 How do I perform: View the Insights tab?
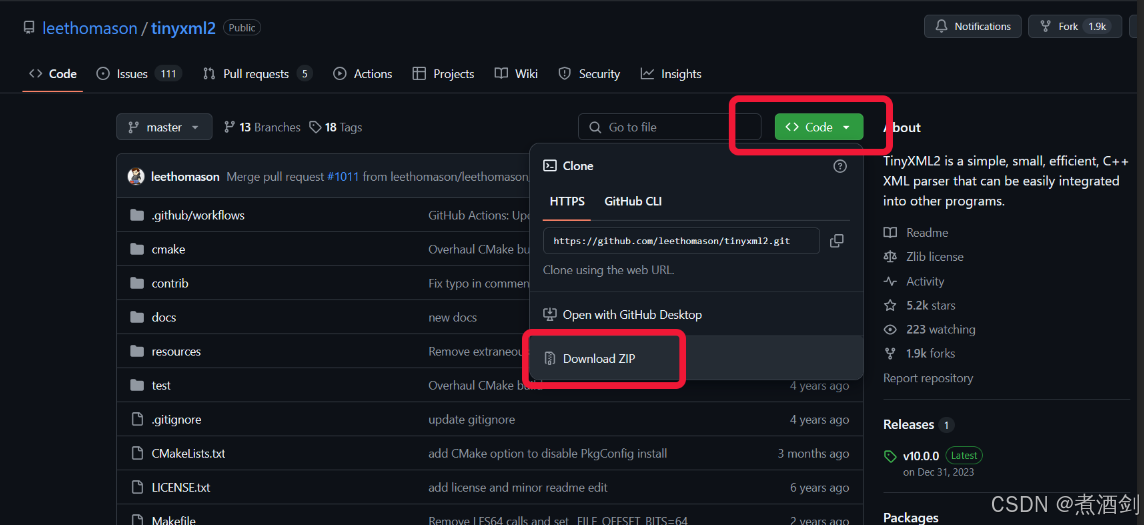(x=671, y=74)
